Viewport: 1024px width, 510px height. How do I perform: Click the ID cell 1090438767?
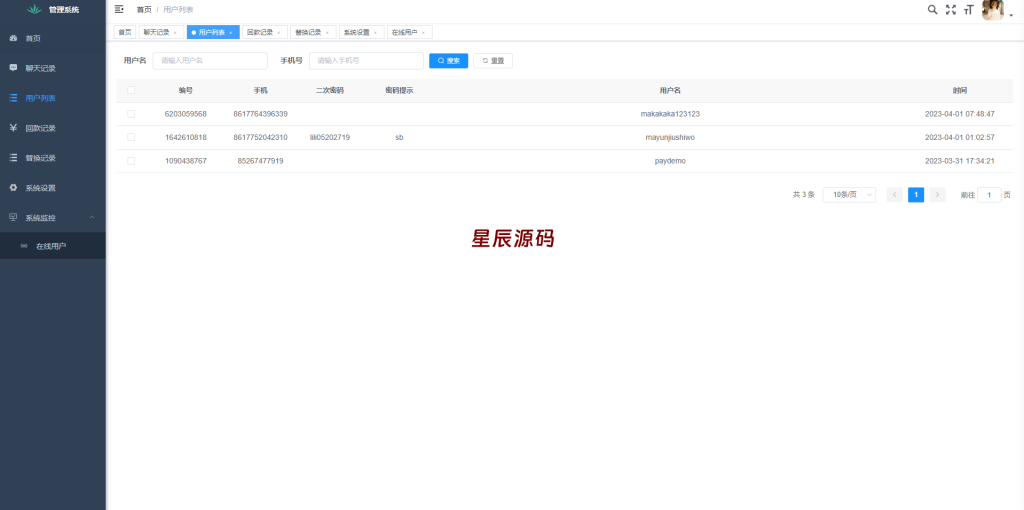(x=185, y=161)
